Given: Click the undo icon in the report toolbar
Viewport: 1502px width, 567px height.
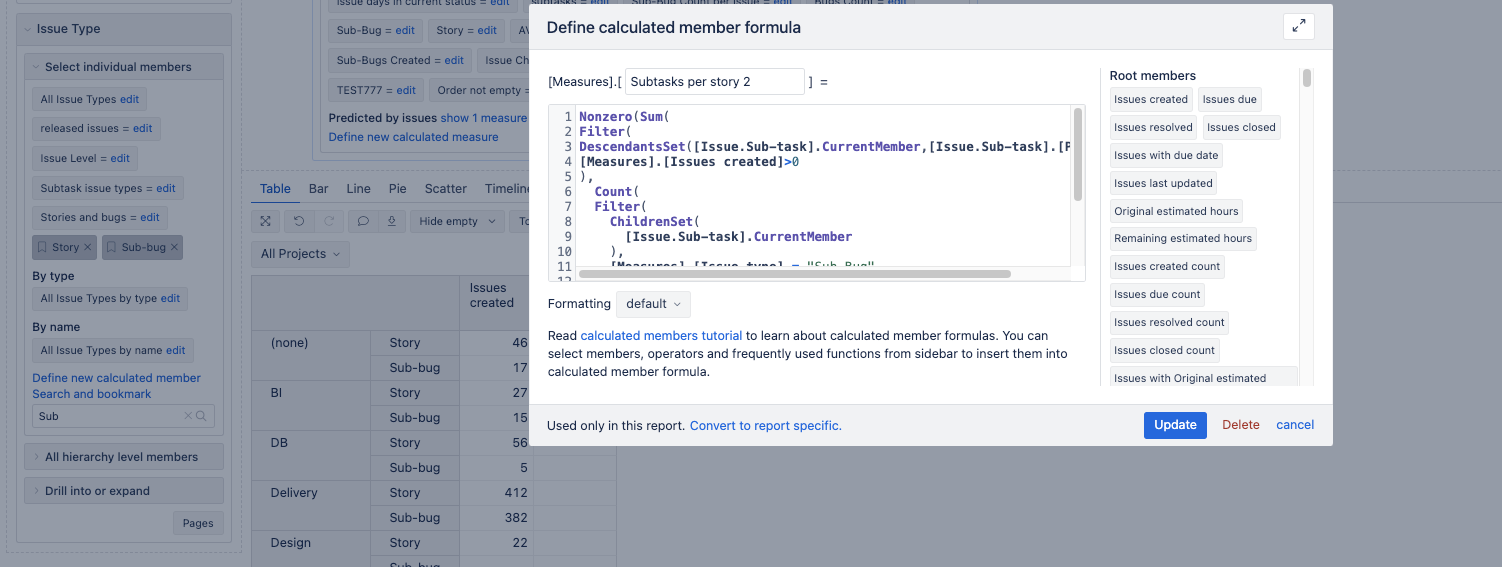Looking at the screenshot, I should click(x=299, y=221).
